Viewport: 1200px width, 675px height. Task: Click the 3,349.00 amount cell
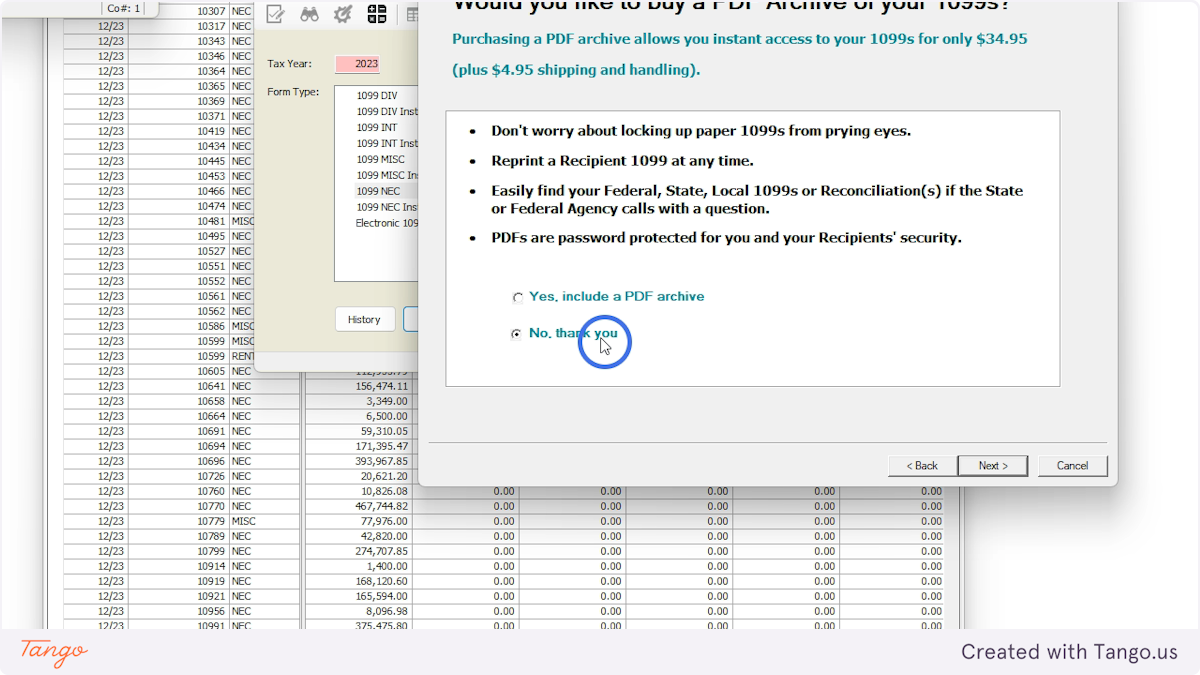pyautogui.click(x=359, y=401)
